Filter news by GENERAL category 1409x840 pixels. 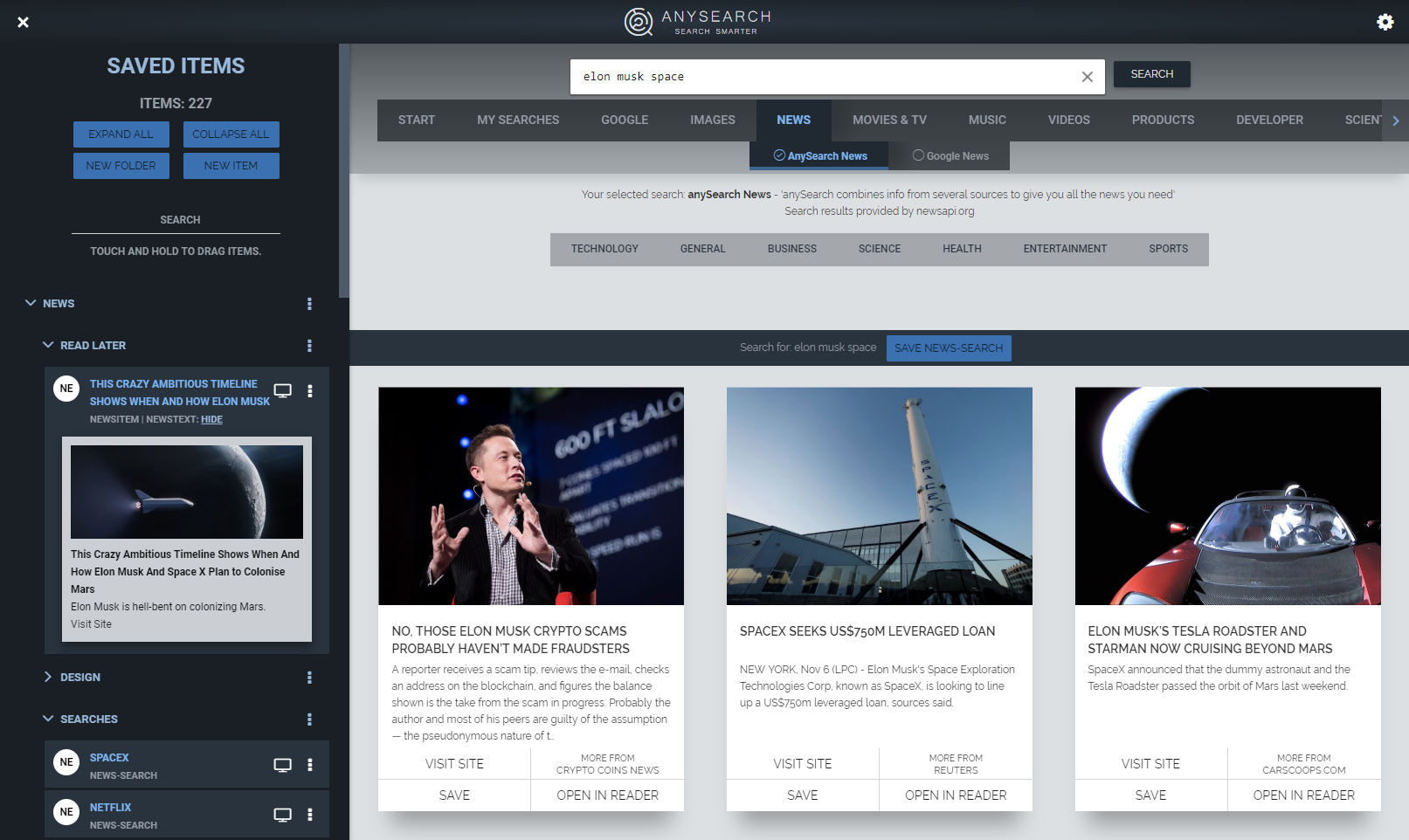703,250
